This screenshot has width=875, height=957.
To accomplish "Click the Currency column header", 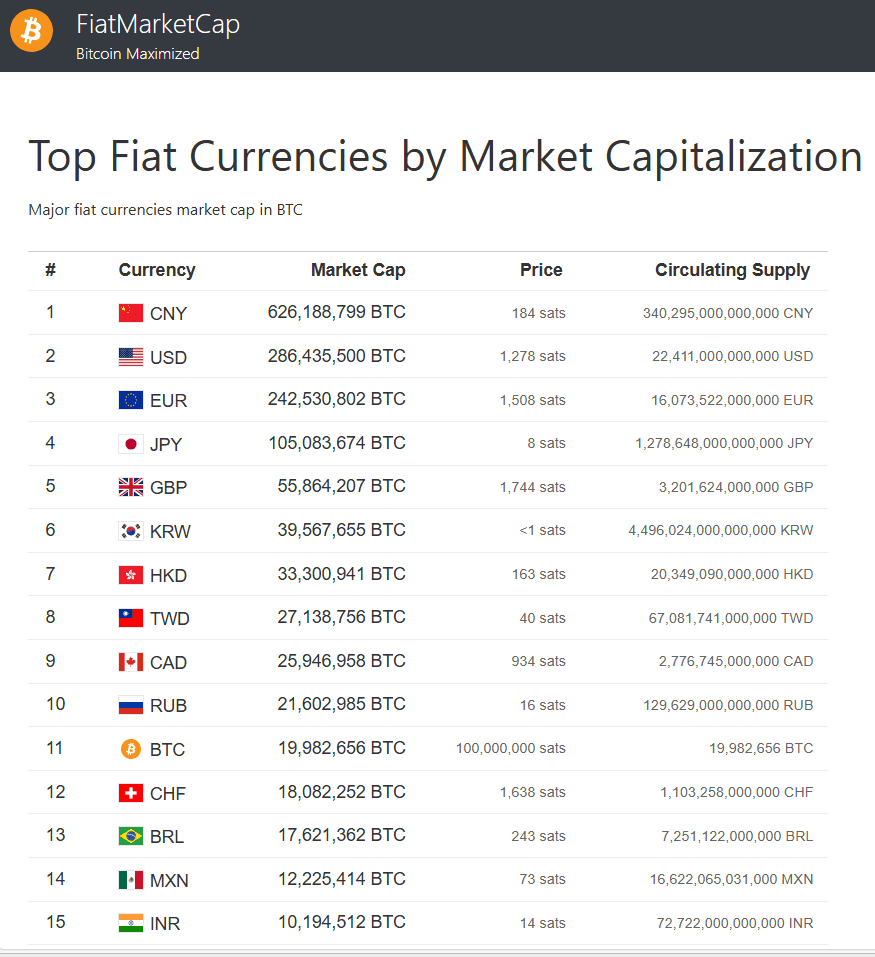I will click(157, 270).
